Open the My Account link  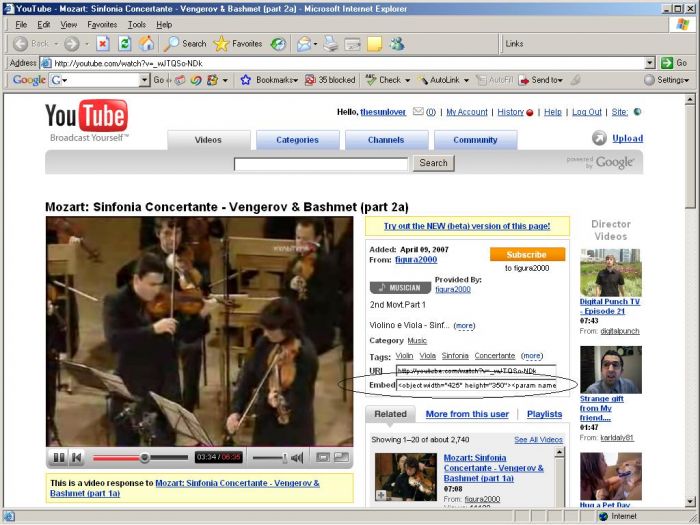[467, 112]
